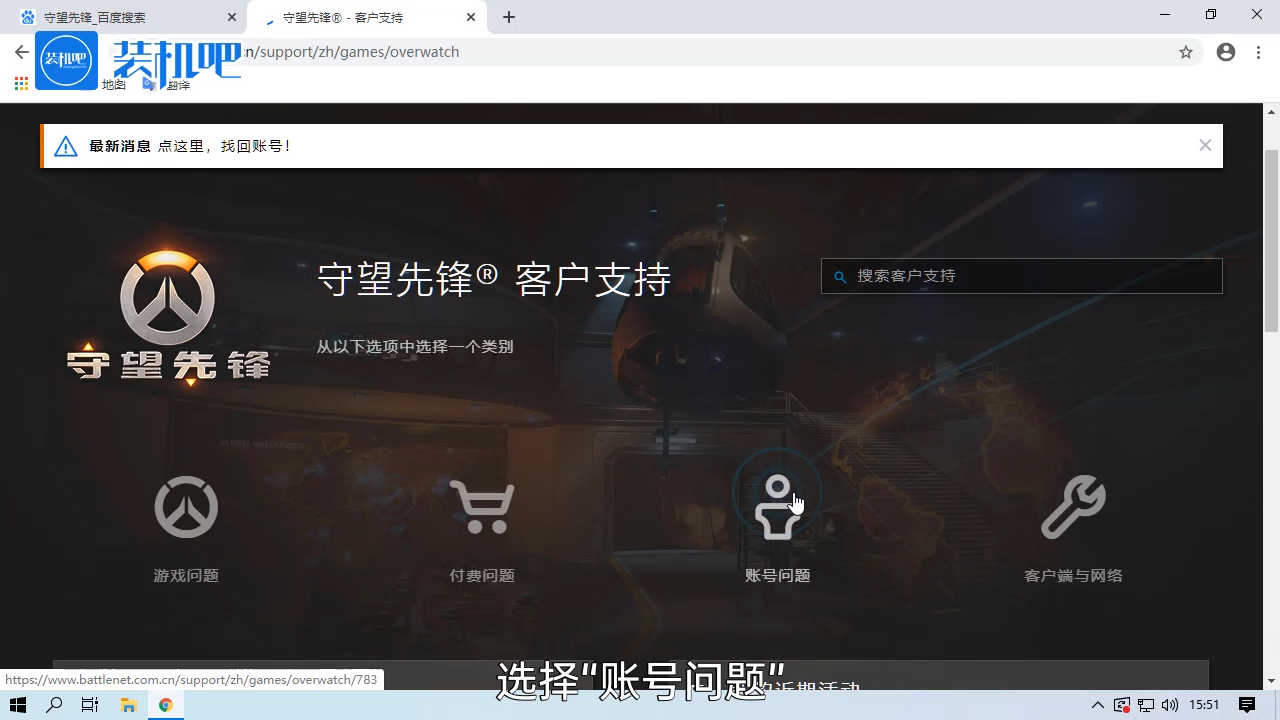Screen dimensions: 1280x720
Task: Go back using the browser back arrow
Action: (x=20, y=52)
